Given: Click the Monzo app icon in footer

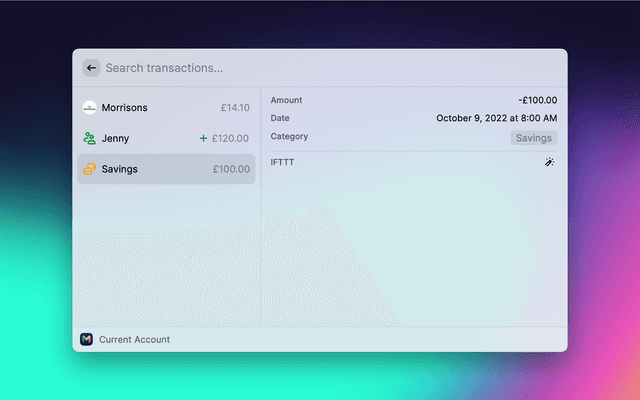Looking at the screenshot, I should pyautogui.click(x=86, y=339).
